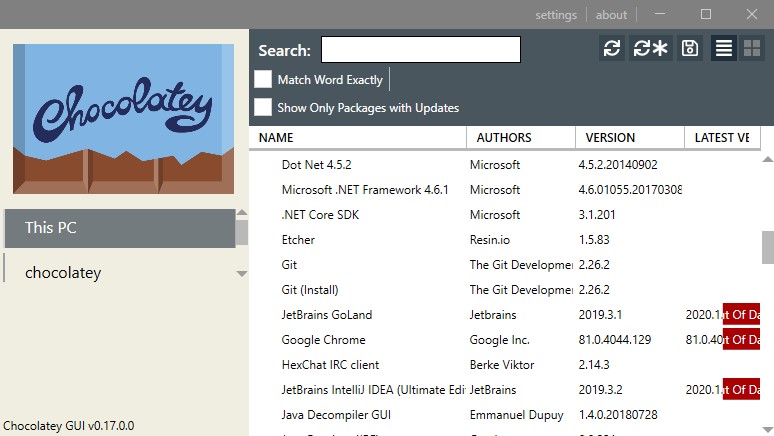Click Emmanuel Dupuy author cell
The width and height of the screenshot is (774, 436).
pos(516,415)
